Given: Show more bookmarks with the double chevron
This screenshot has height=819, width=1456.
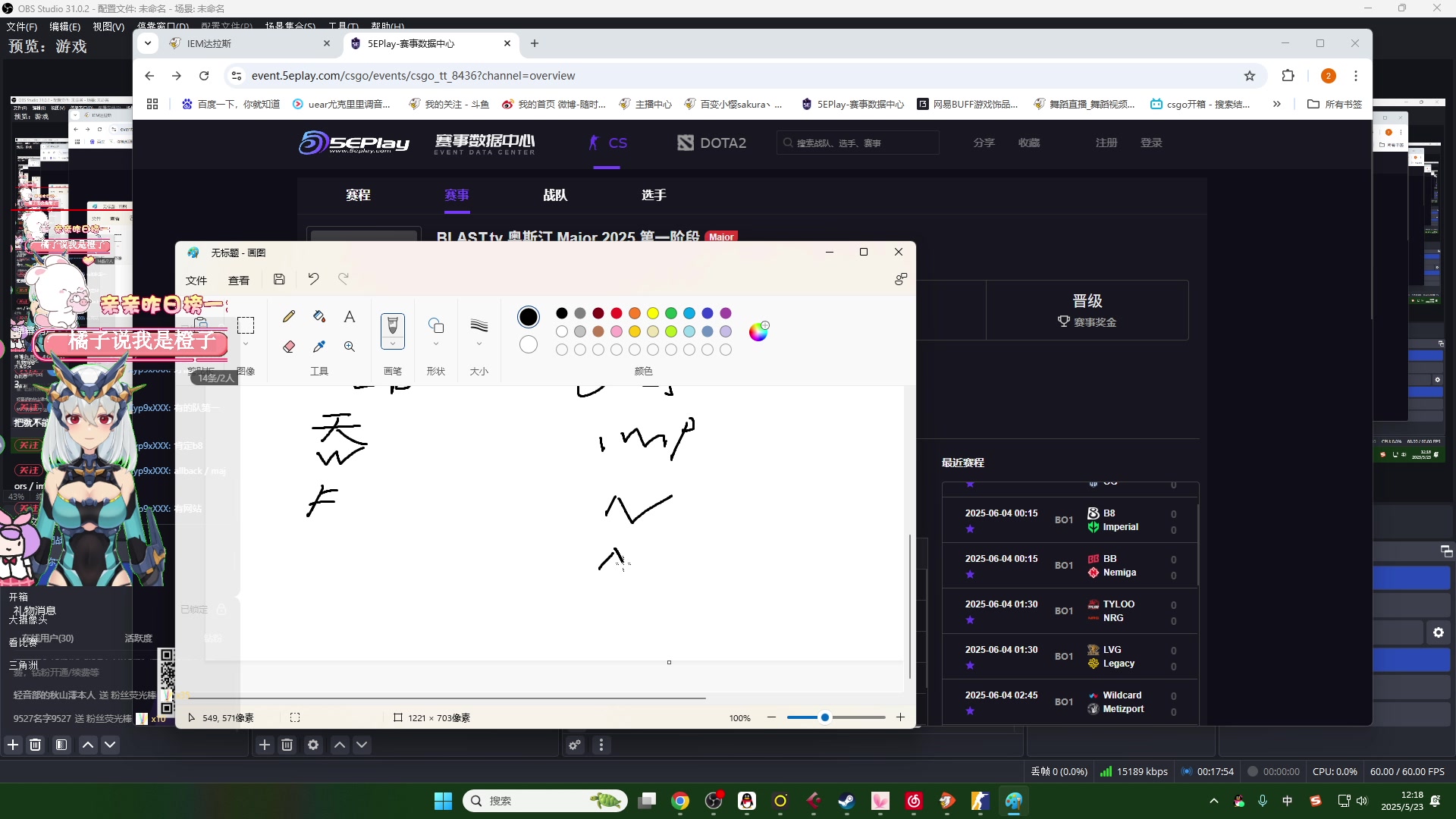Looking at the screenshot, I should [1277, 104].
